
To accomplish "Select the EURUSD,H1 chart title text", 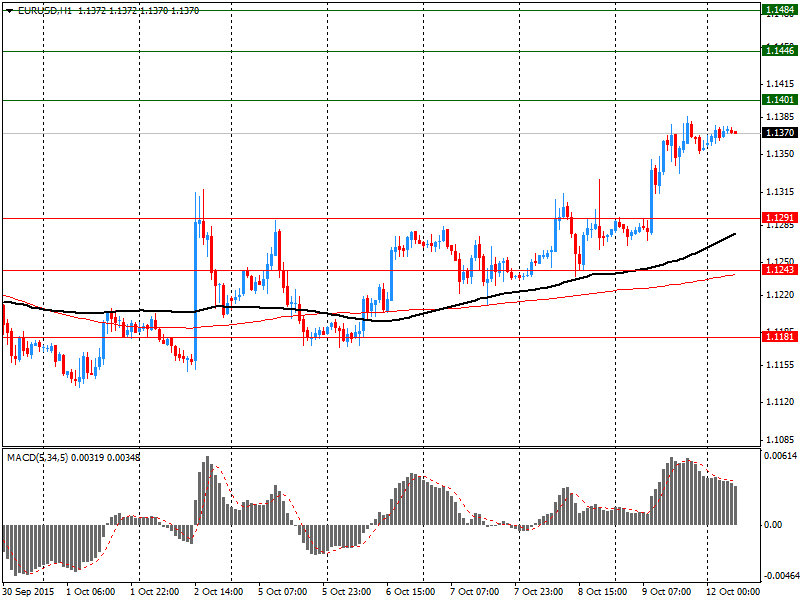I will click(45, 10).
